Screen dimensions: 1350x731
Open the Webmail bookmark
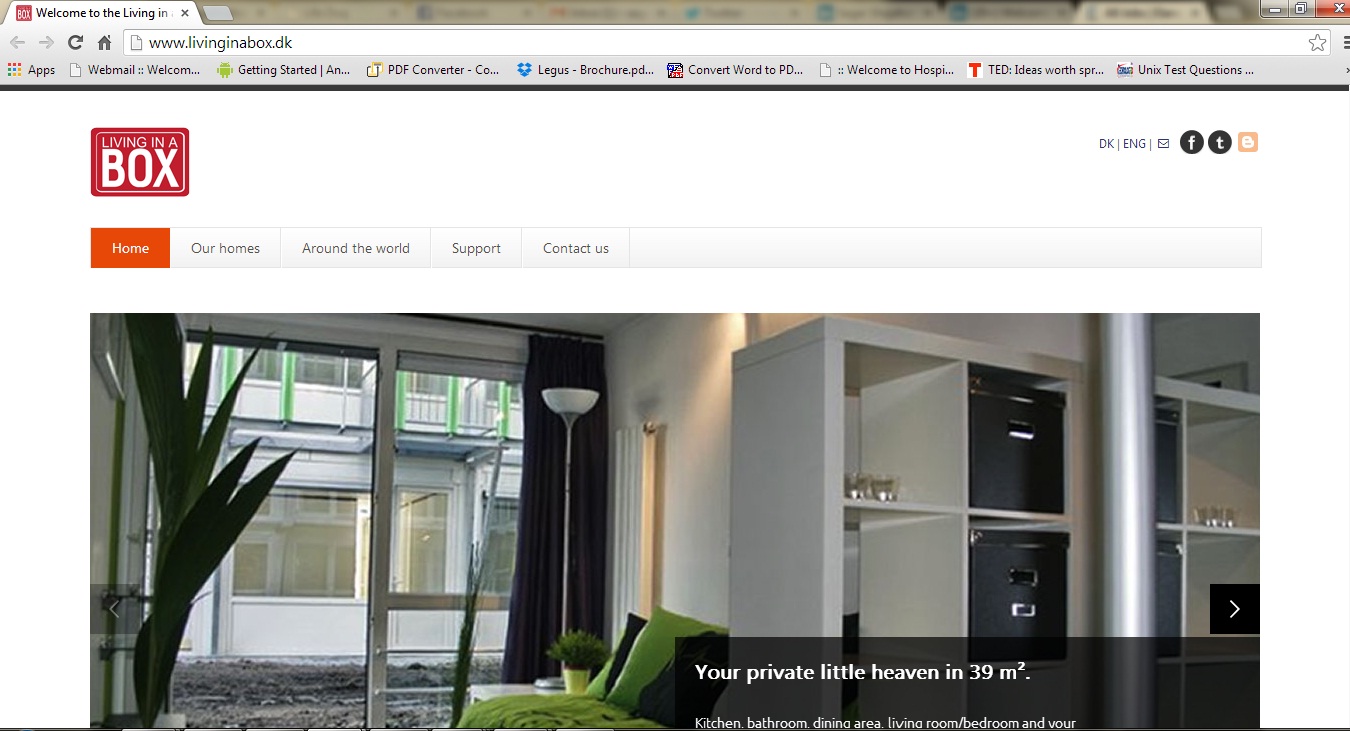pos(135,70)
